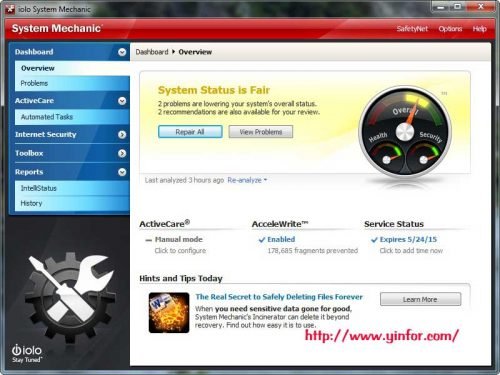
Task: Open the Options menu
Action: coord(450,29)
